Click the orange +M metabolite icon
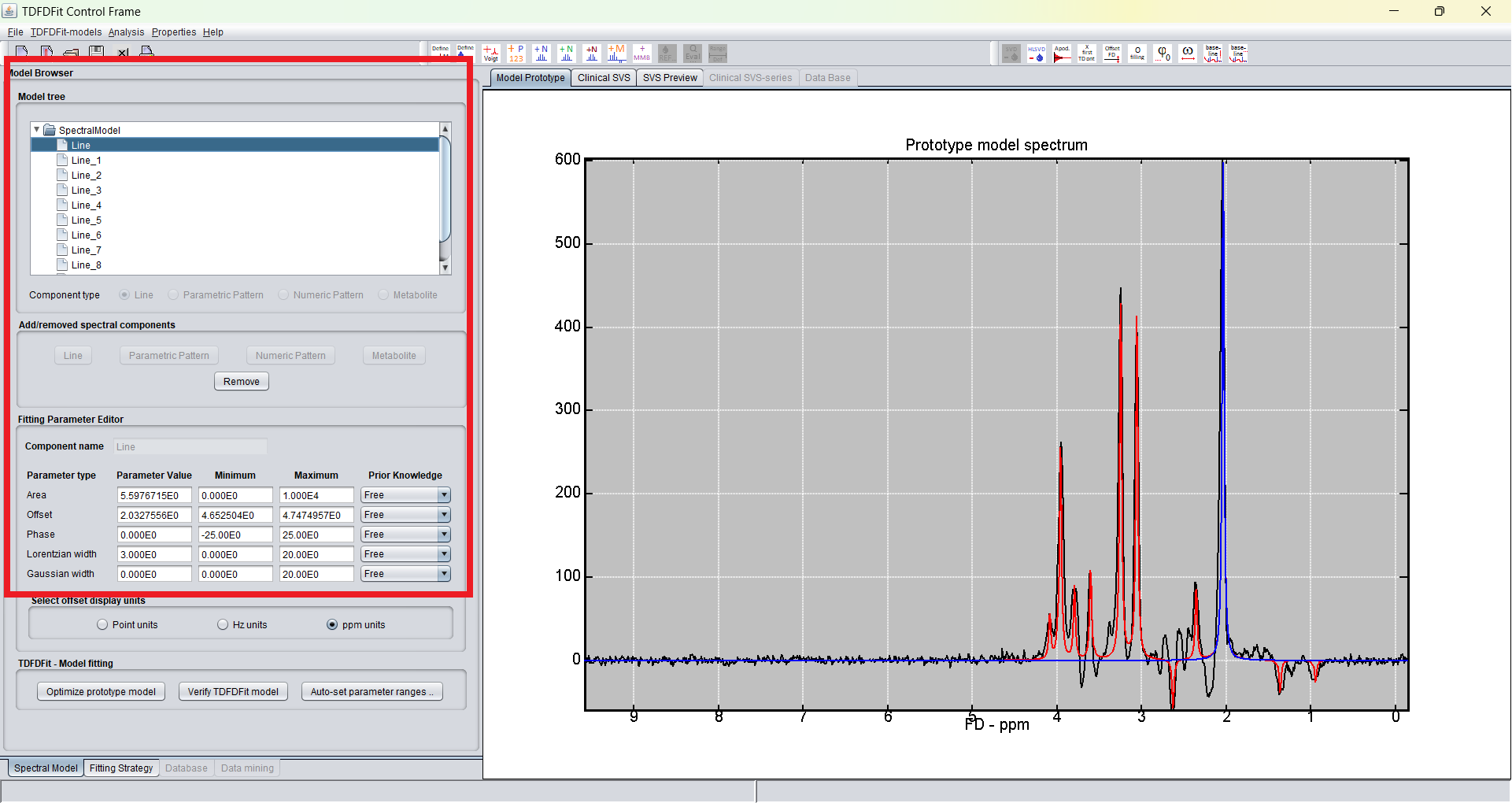1512x803 pixels. tap(617, 53)
